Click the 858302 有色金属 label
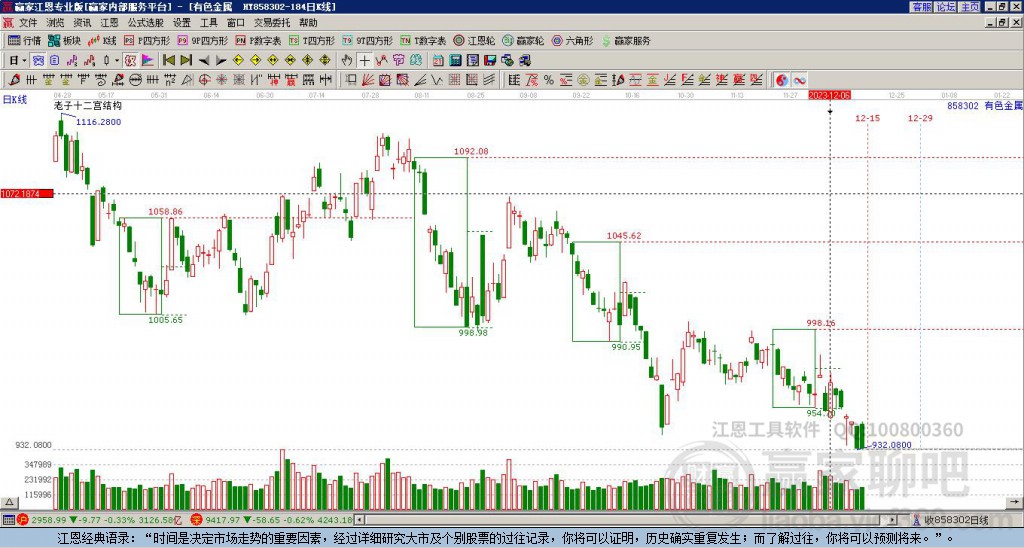The image size is (1024, 548). click(x=984, y=105)
